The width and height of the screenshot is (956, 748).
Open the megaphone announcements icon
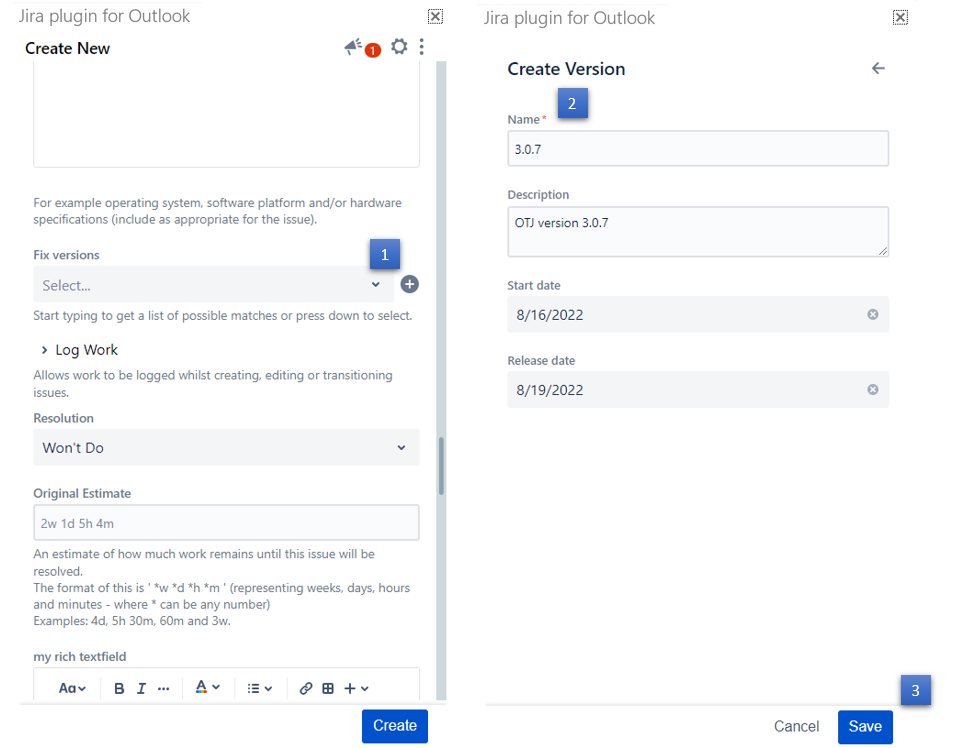point(353,47)
